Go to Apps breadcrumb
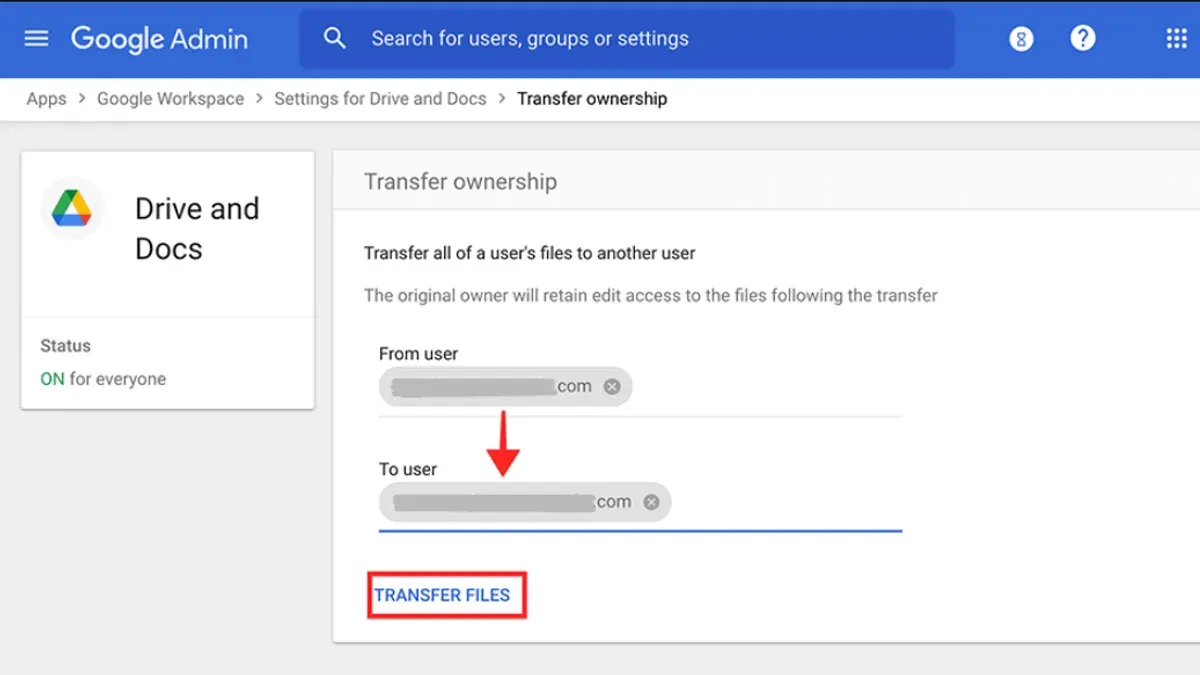Image resolution: width=1200 pixels, height=675 pixels. point(46,99)
